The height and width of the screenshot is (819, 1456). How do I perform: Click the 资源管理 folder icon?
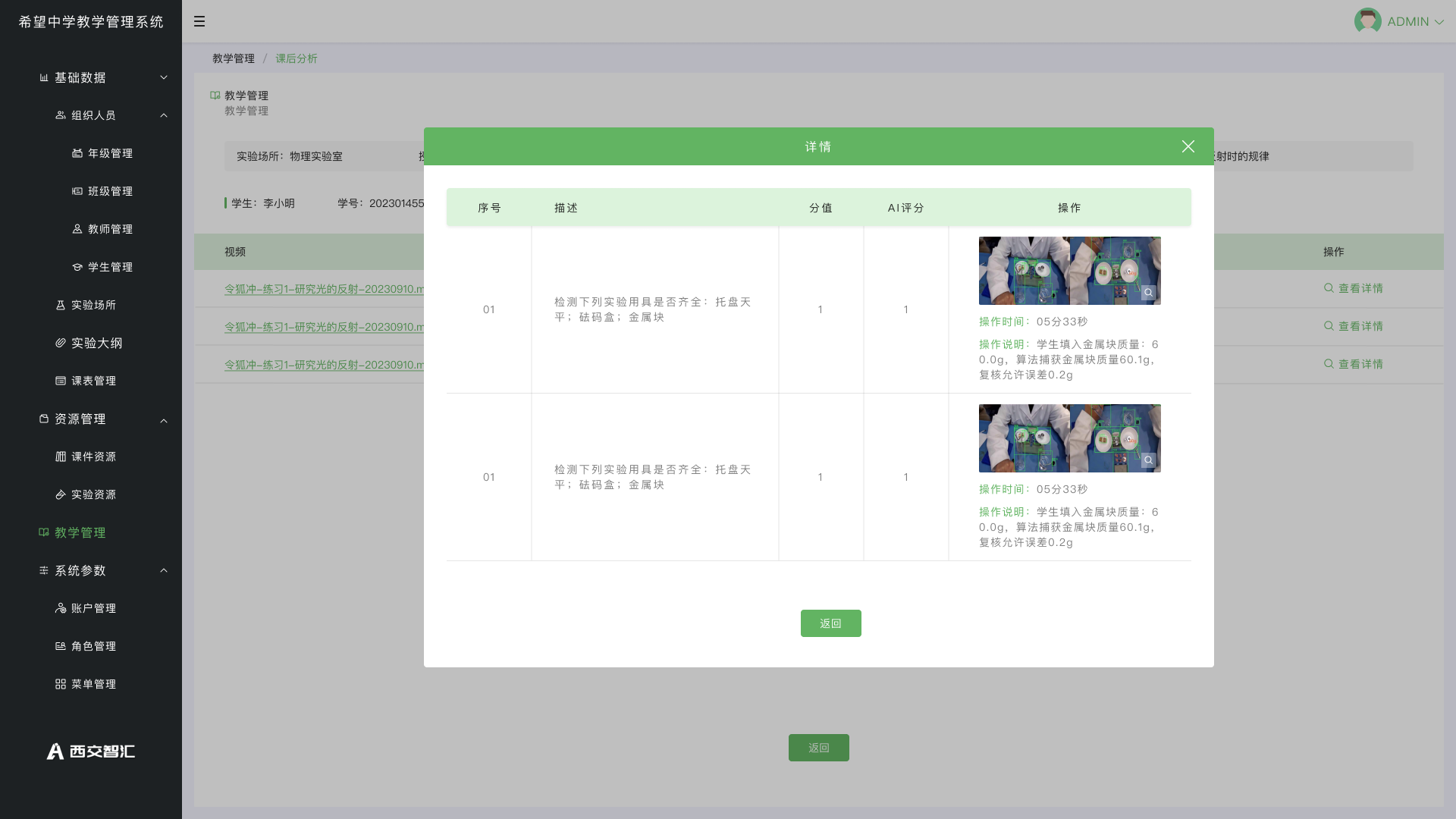click(x=44, y=419)
